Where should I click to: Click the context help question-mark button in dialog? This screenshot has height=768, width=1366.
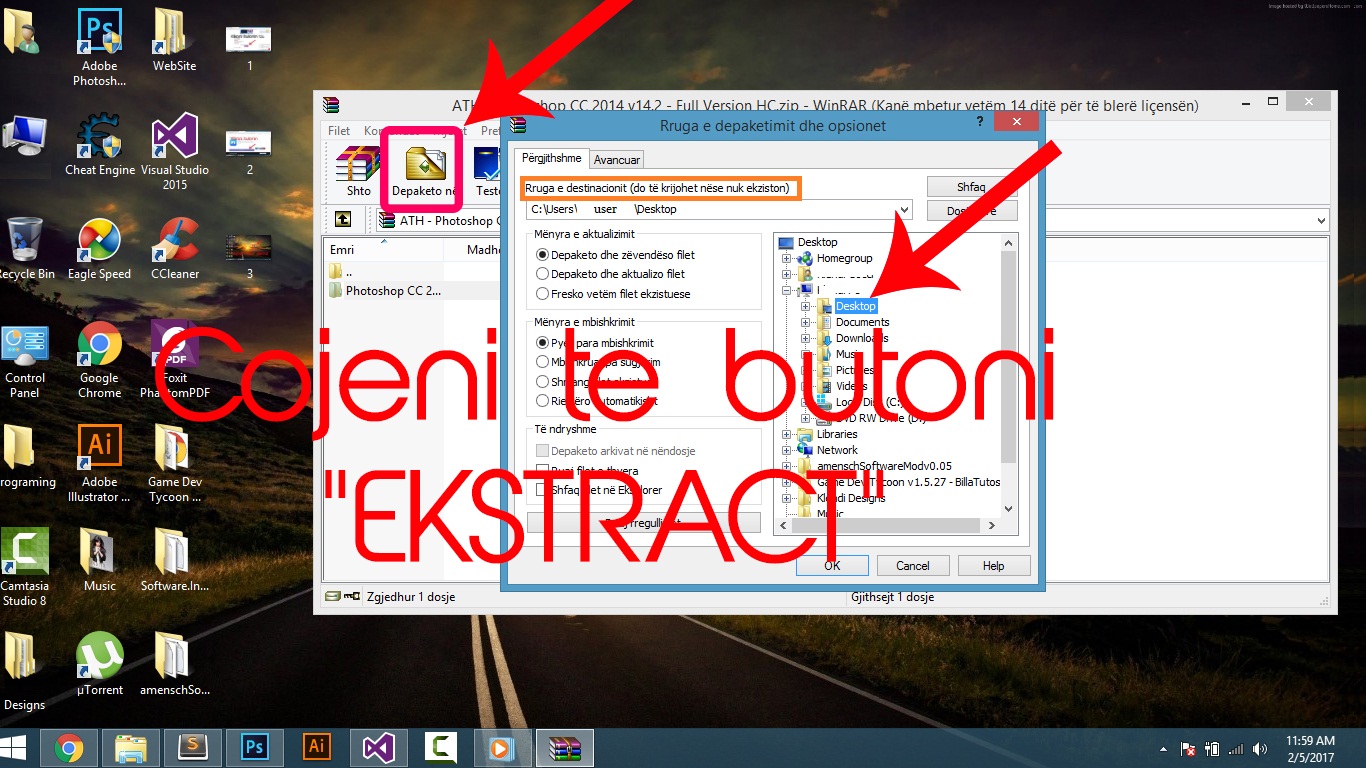[x=979, y=122]
